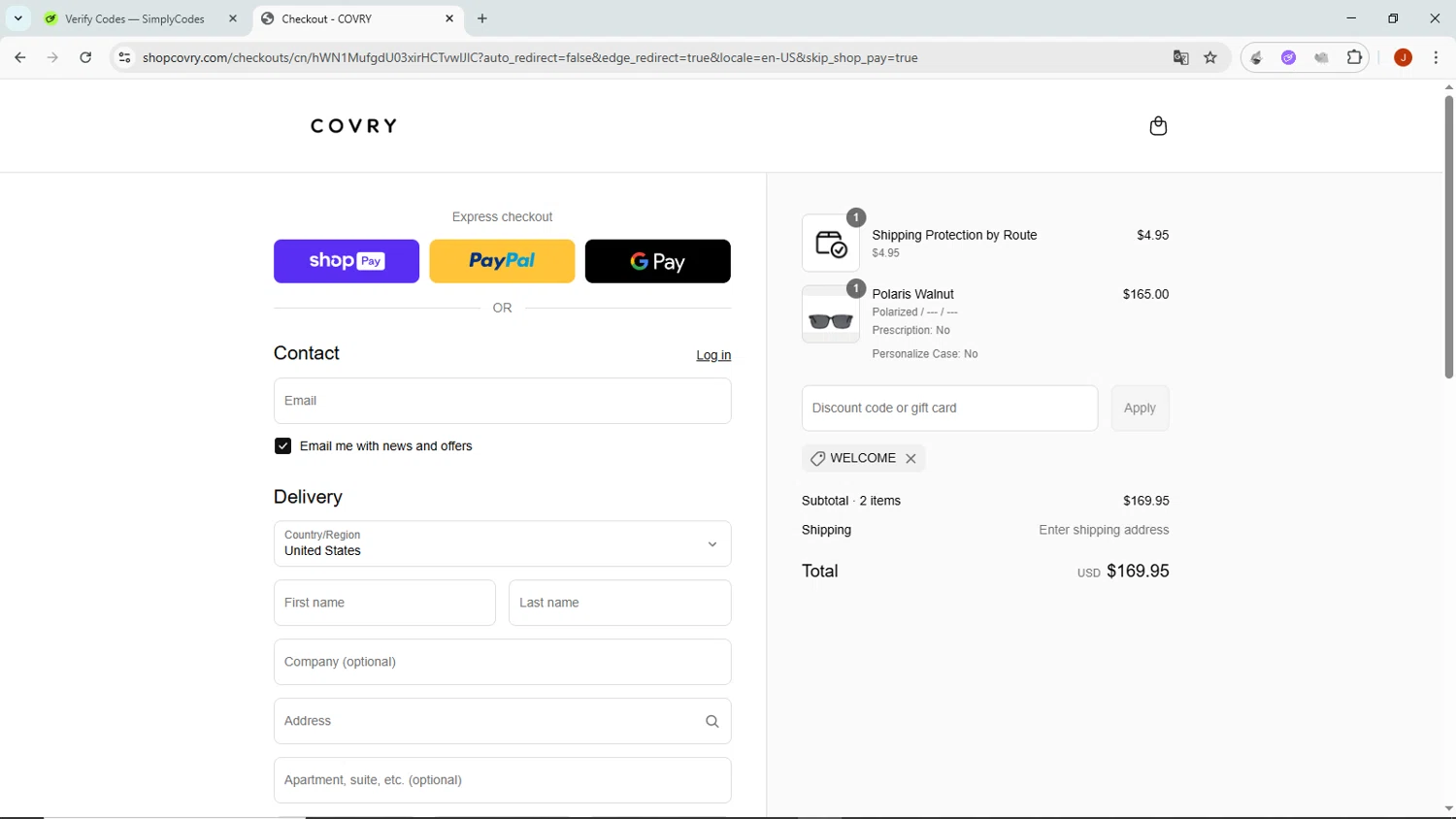The image size is (1456, 819).
Task: Click the browser address bar URL
Action: pos(530,58)
